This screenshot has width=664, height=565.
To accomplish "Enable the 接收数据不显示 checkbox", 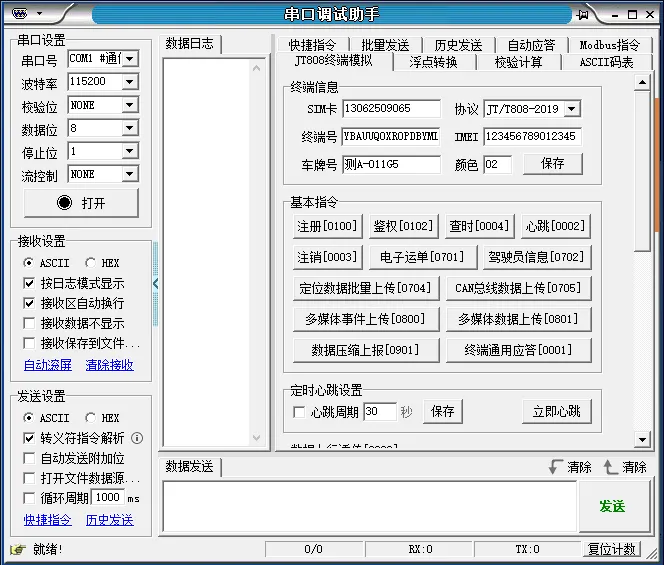I will 29,323.
